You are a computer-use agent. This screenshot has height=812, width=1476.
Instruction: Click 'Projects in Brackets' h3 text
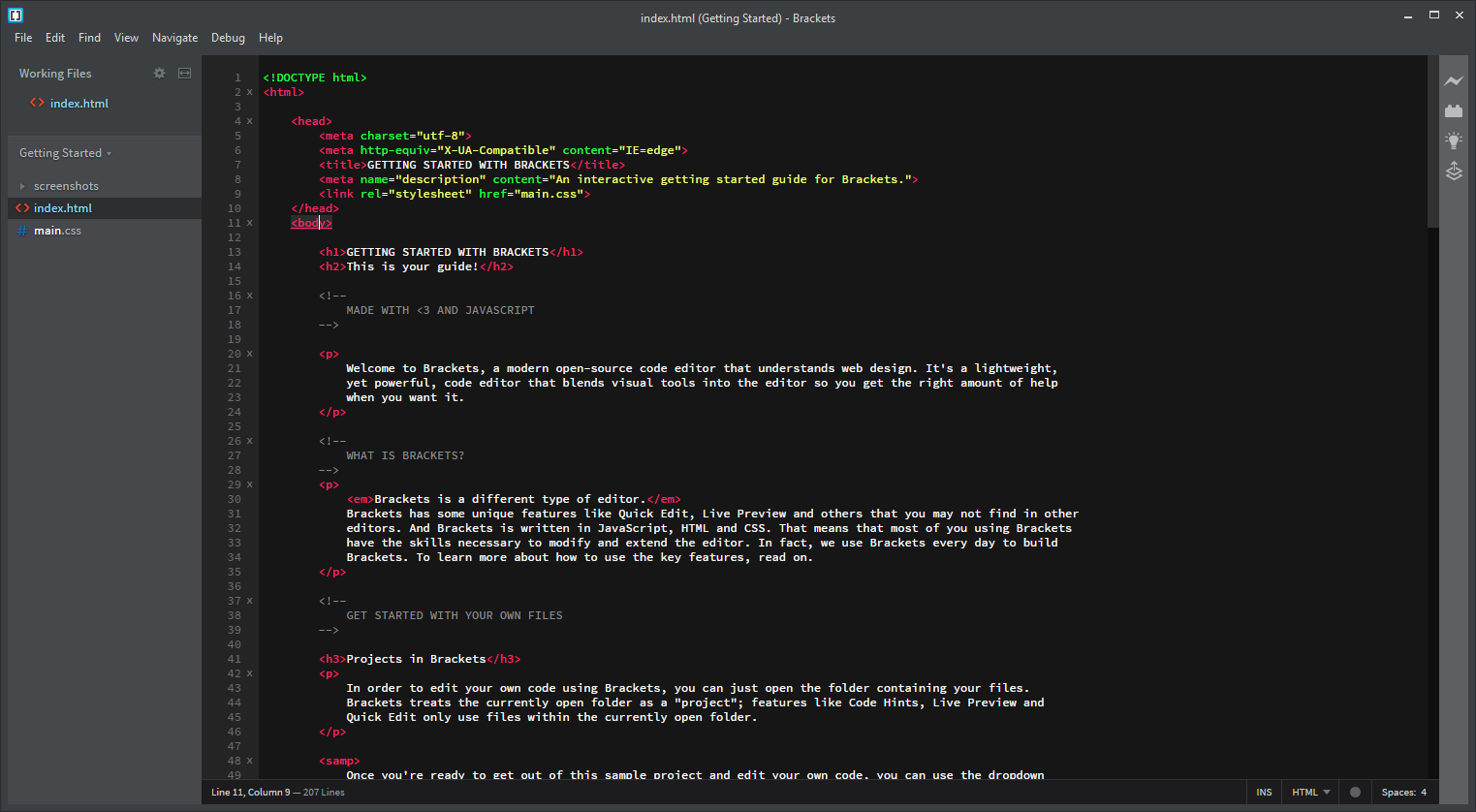tap(417, 659)
